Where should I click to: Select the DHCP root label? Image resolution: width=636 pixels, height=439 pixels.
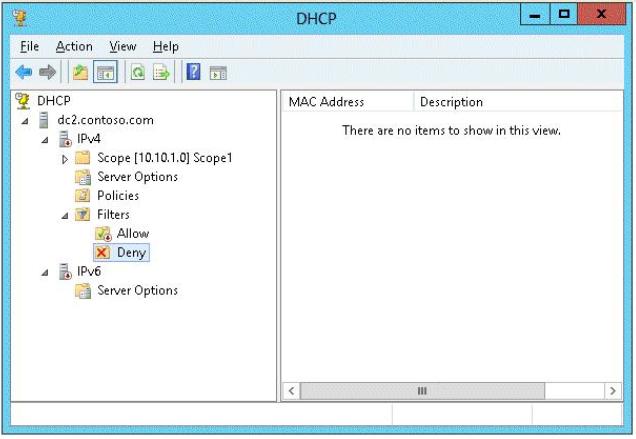click(54, 101)
